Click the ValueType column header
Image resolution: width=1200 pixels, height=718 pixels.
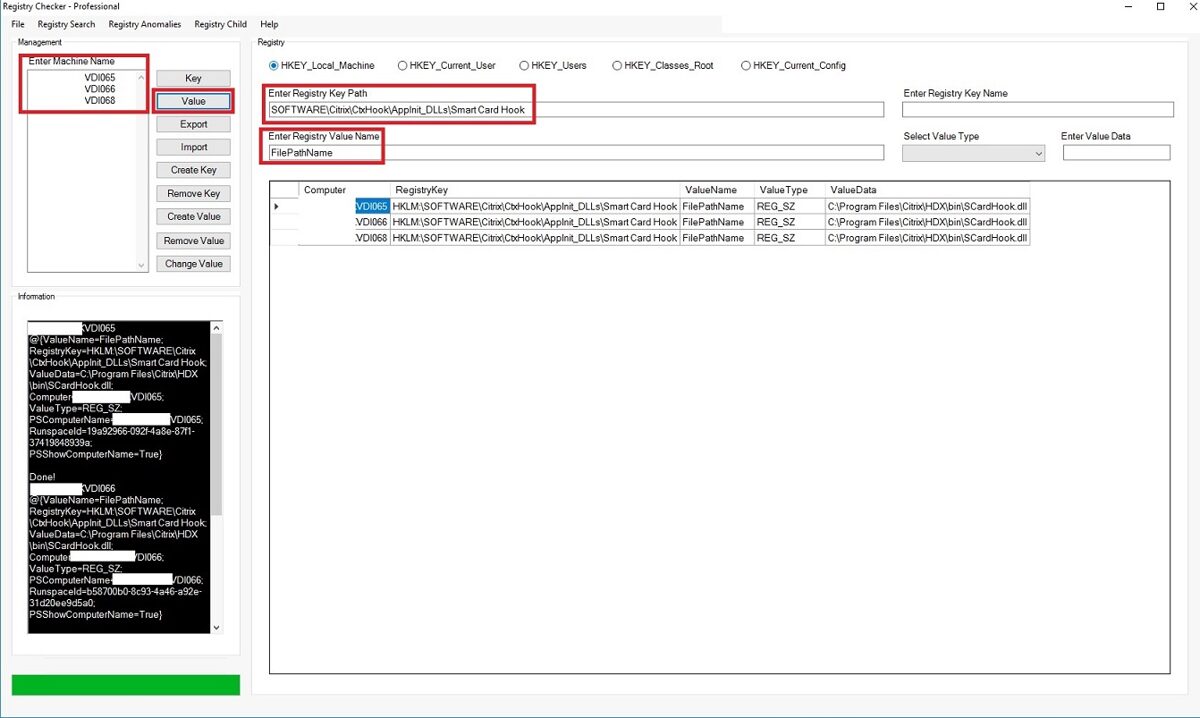(790, 190)
